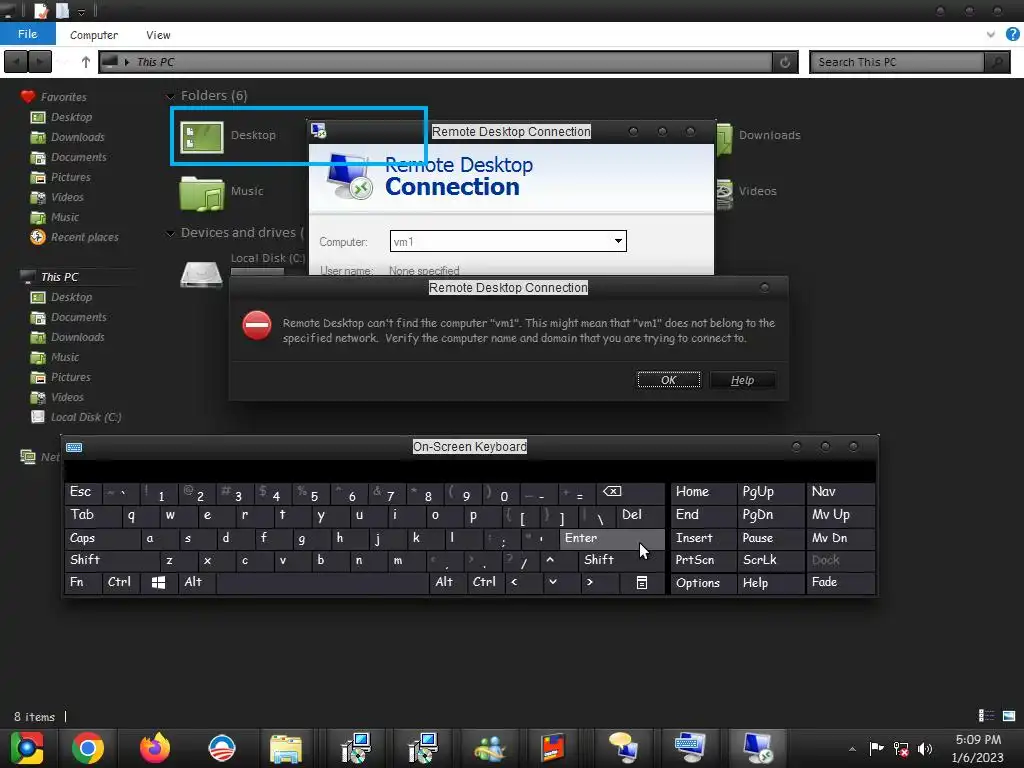Click the context menu key on the keyboard
The height and width of the screenshot is (768, 1024).
coord(641,583)
